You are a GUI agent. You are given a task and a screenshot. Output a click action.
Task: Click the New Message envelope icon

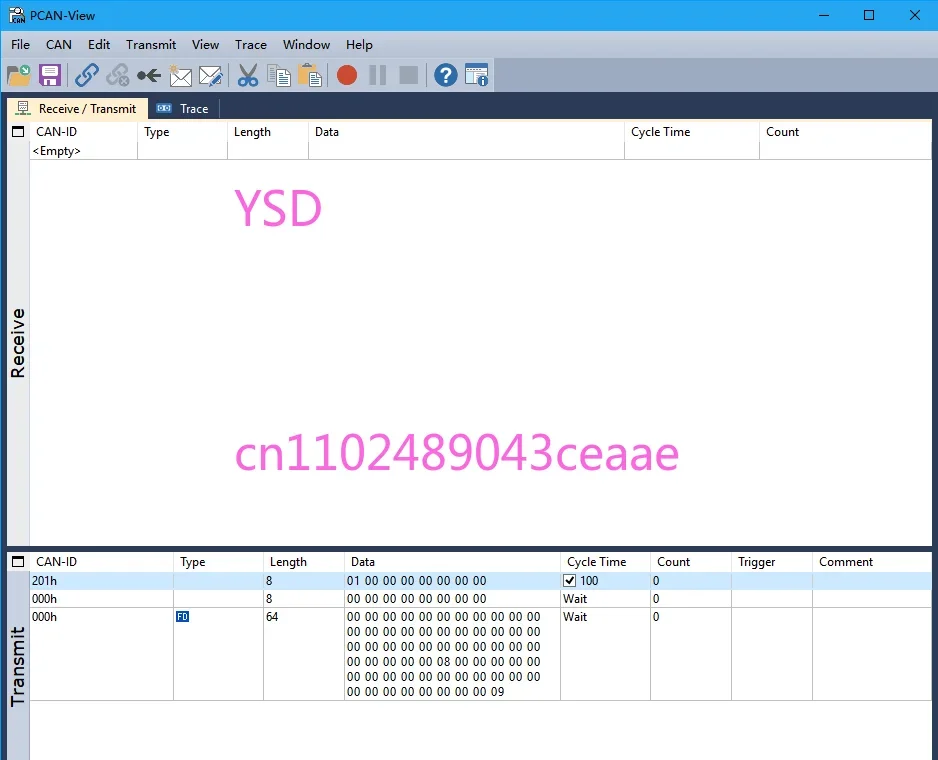(180, 75)
